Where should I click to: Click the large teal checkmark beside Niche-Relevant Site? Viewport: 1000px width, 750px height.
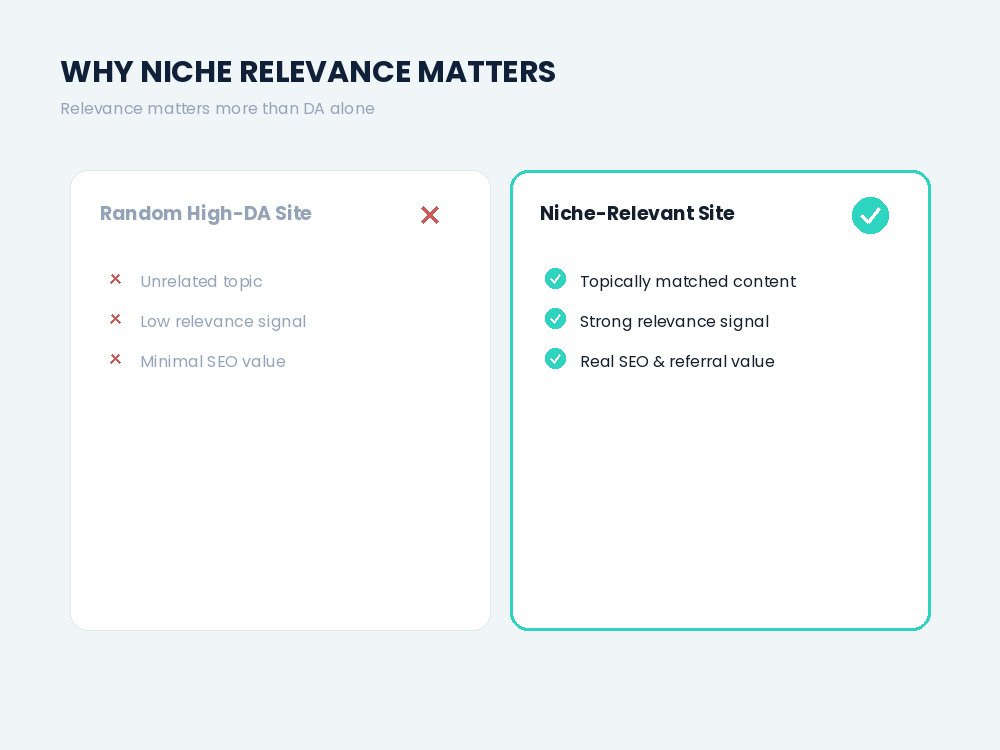coord(870,216)
